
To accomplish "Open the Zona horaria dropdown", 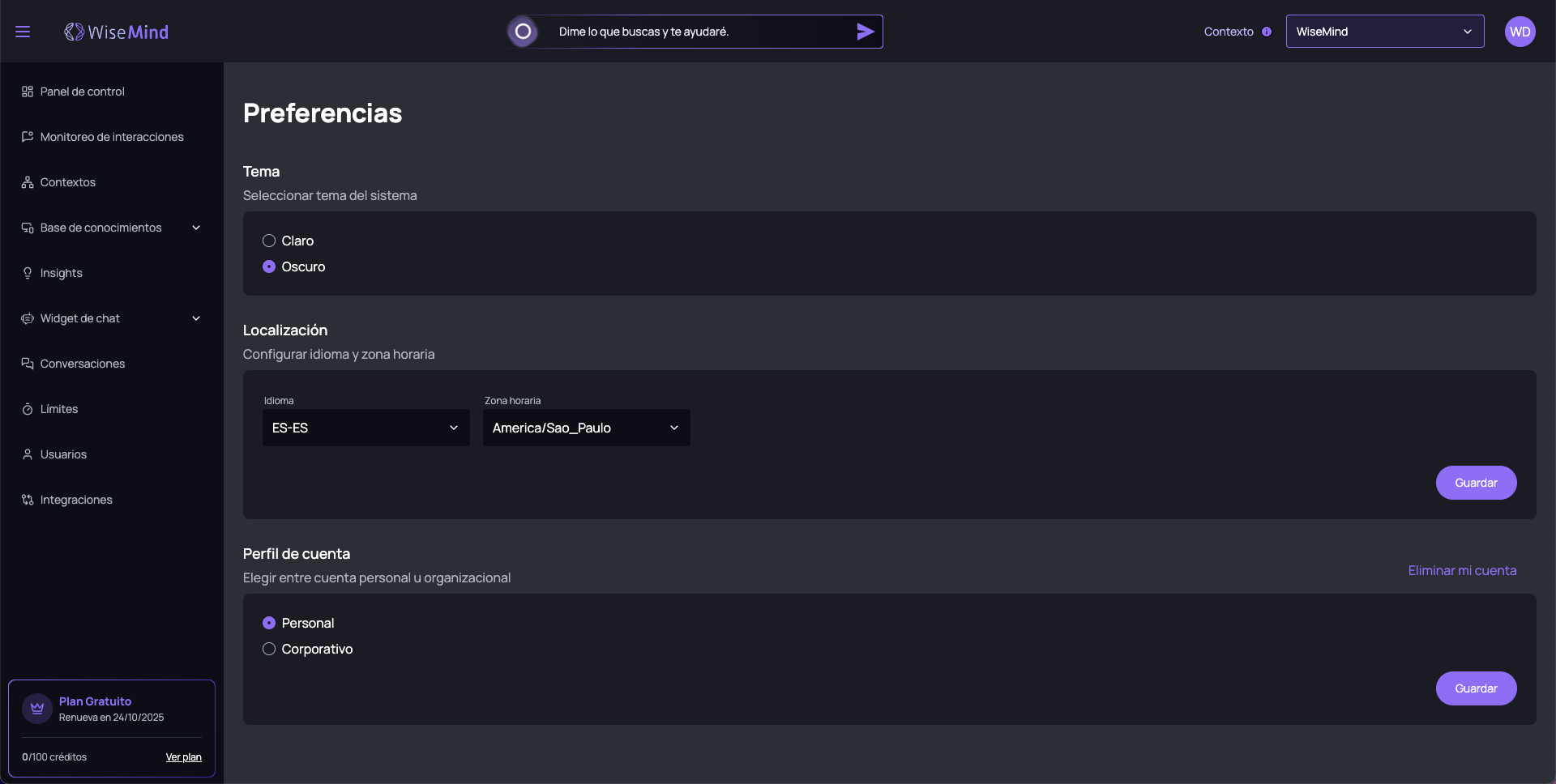I will point(586,428).
